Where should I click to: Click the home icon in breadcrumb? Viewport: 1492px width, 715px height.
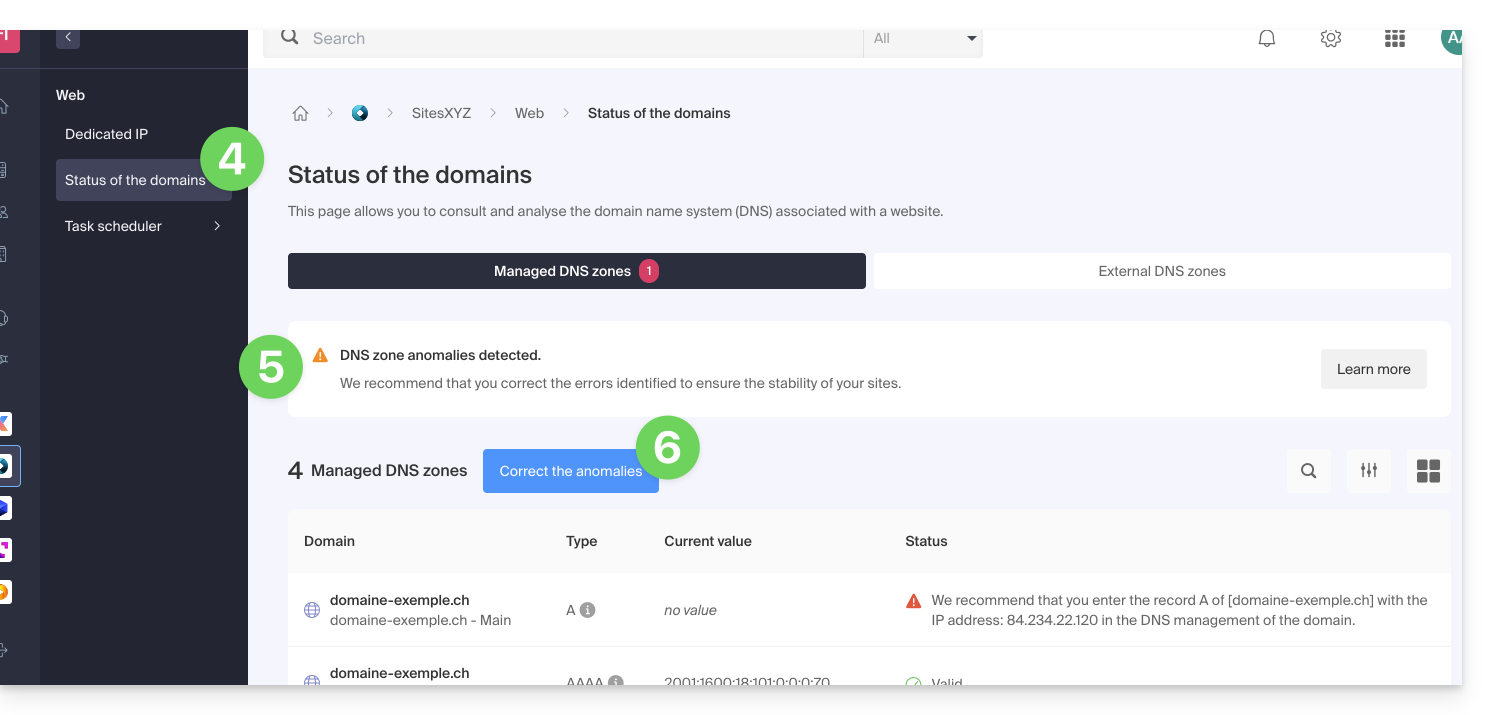300,113
